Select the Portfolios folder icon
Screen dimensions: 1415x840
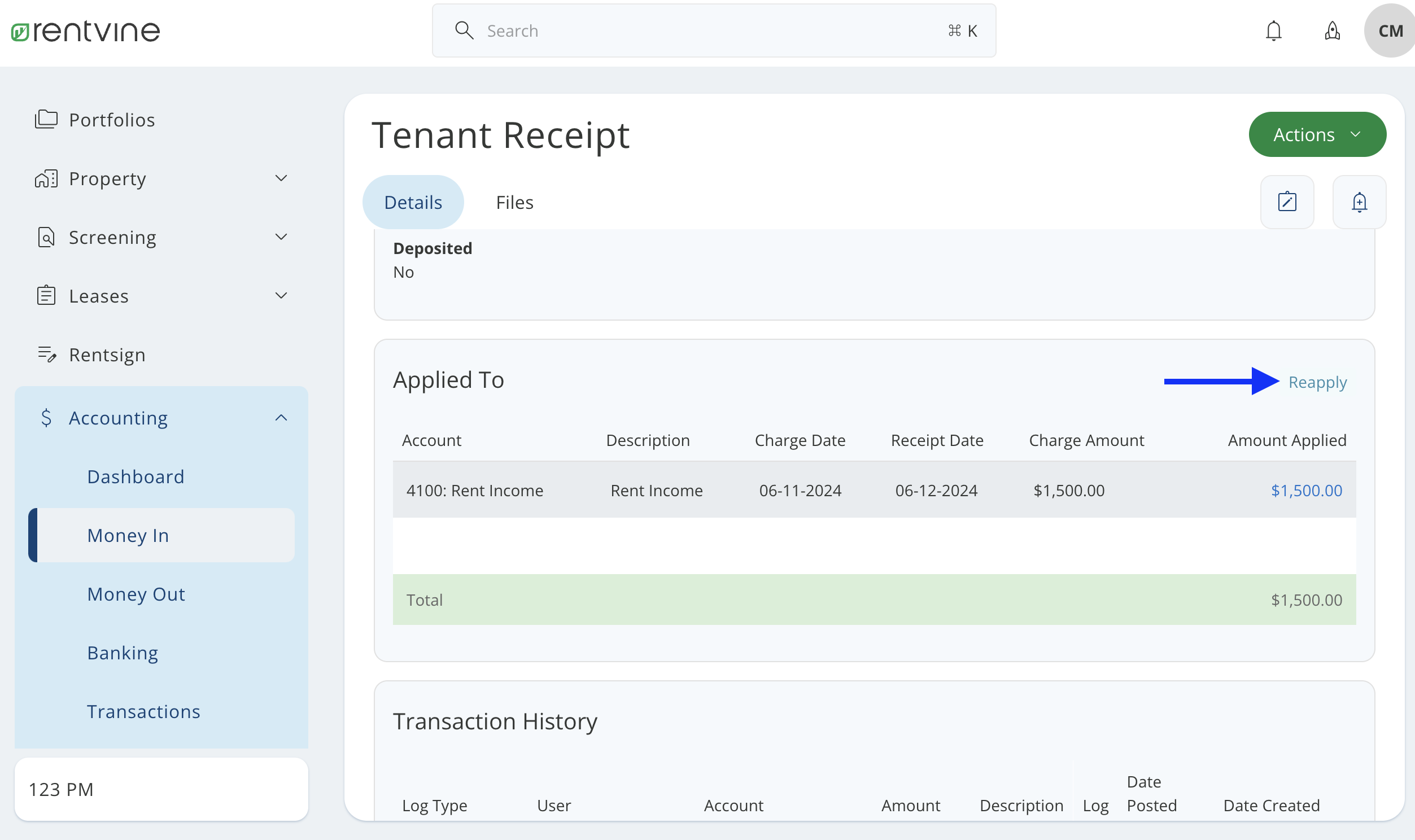[x=46, y=119]
